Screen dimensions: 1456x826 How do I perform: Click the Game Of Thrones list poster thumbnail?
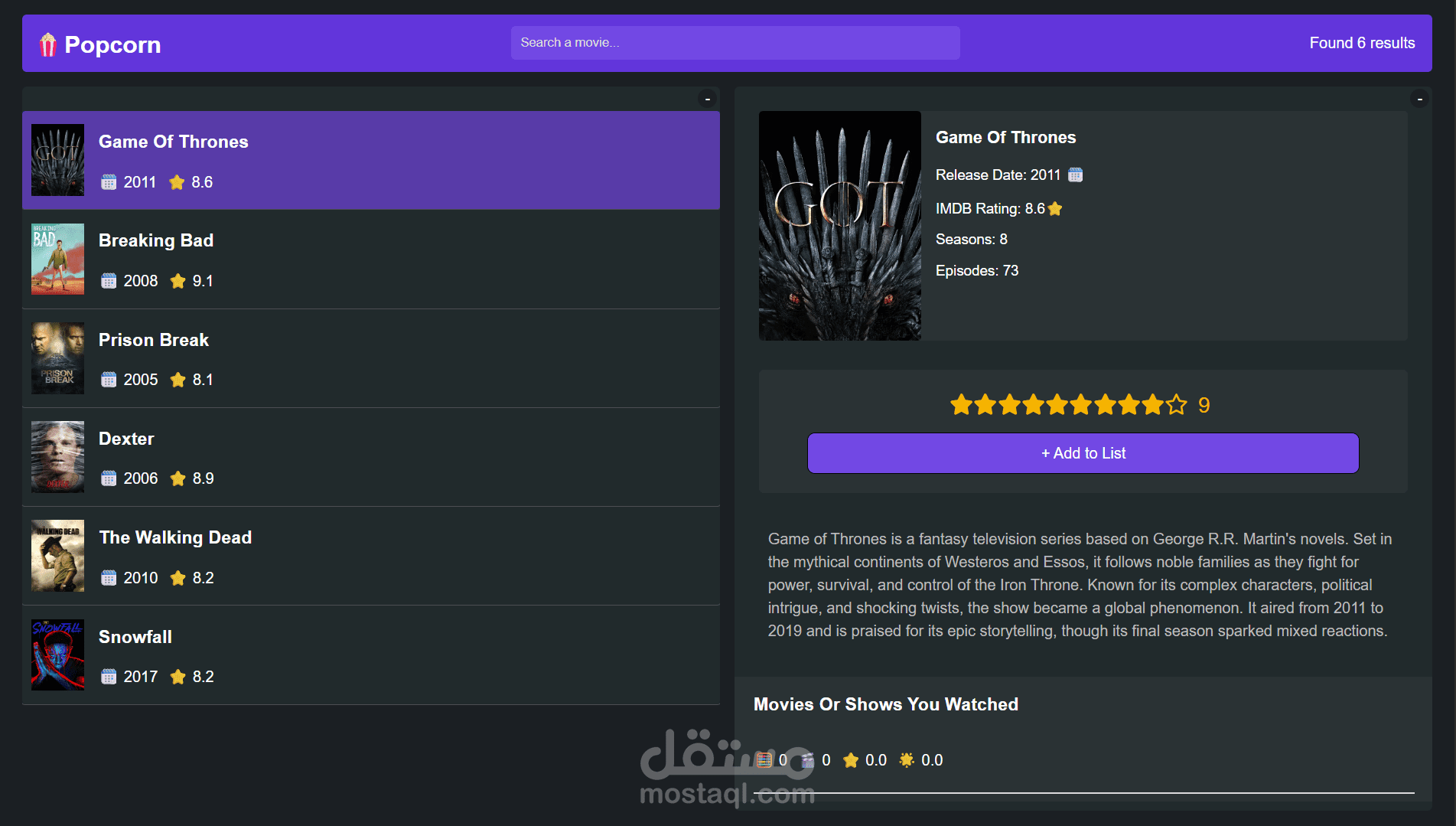tap(58, 160)
